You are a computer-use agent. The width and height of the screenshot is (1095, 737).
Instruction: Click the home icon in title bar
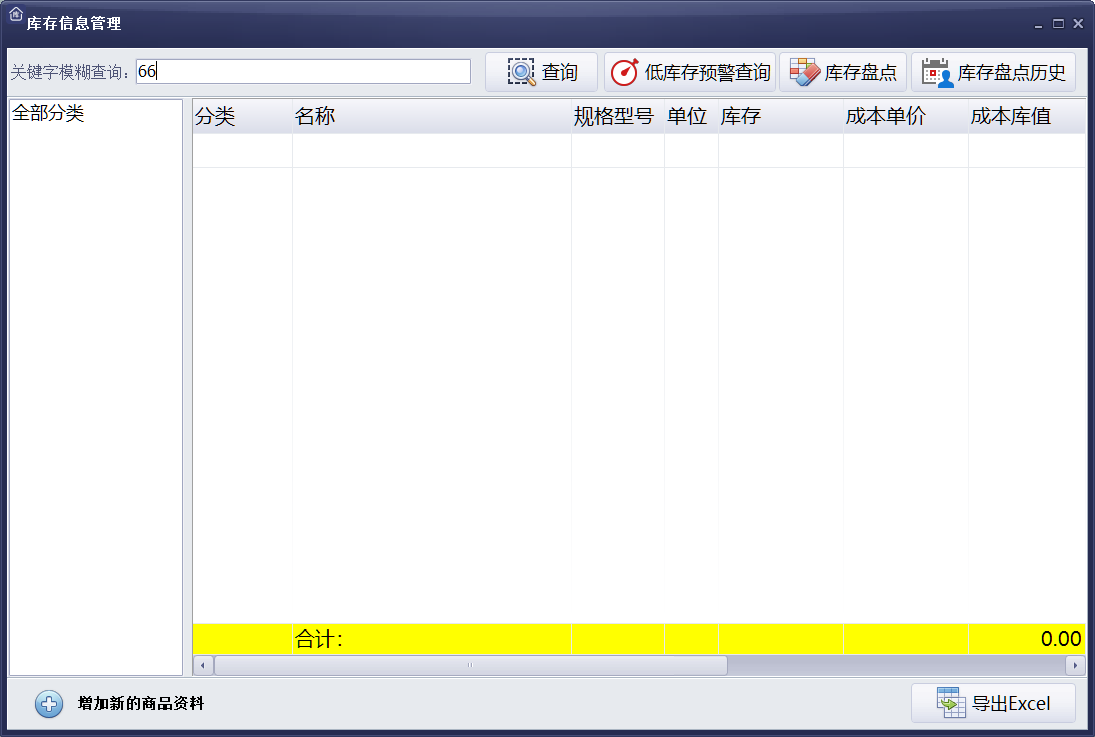pos(15,13)
